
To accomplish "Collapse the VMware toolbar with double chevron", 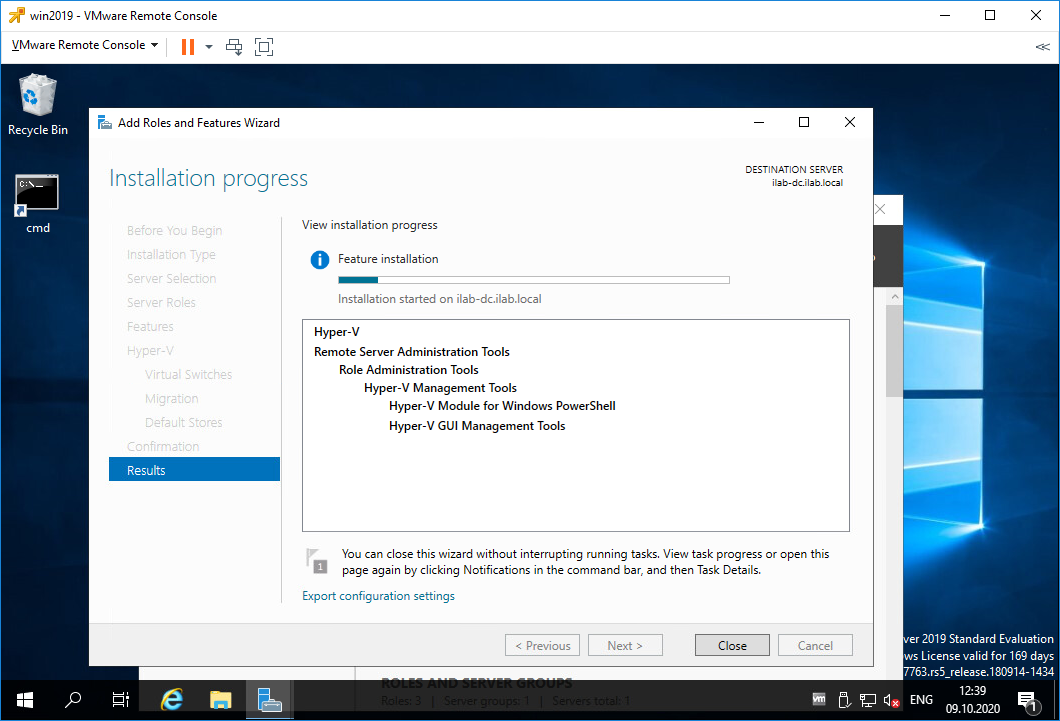I will 1042,47.
